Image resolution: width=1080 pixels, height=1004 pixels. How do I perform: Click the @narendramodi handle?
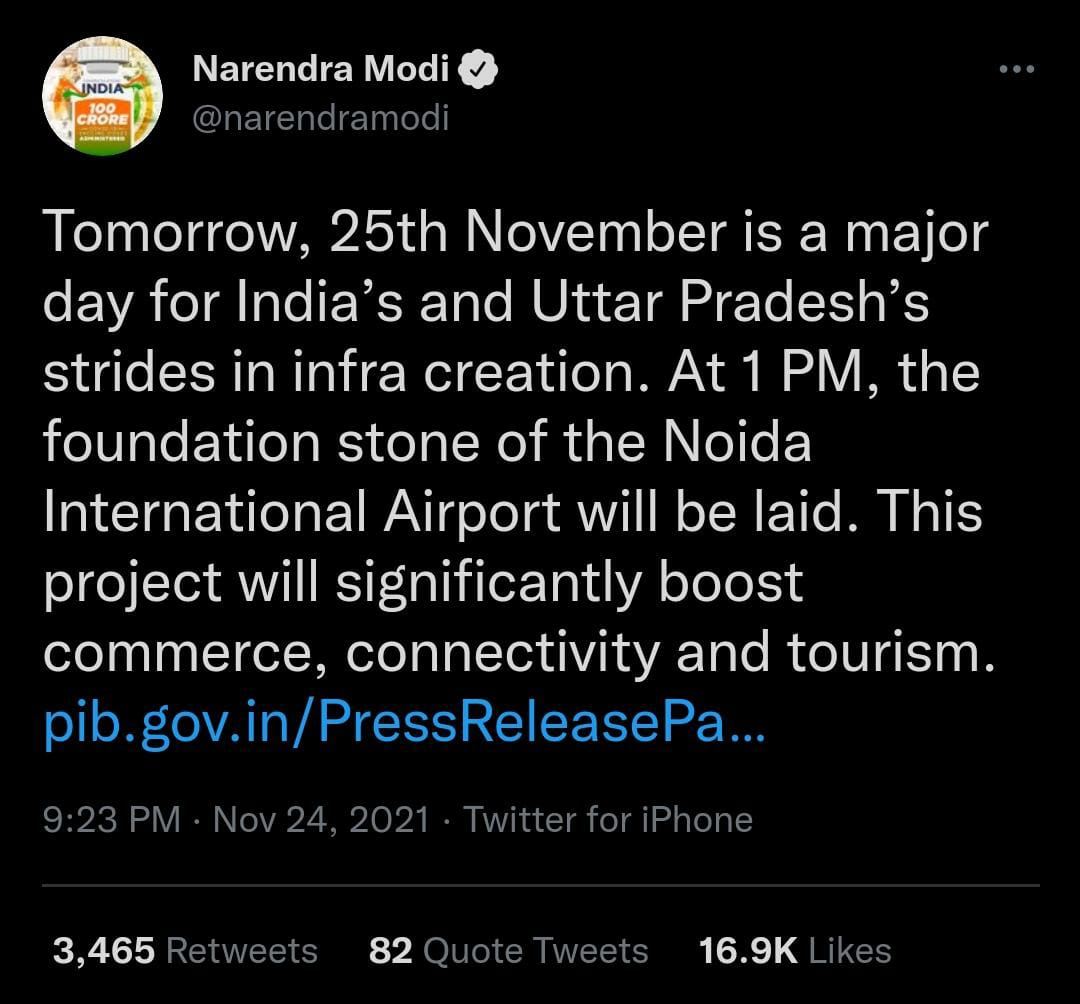click(319, 118)
